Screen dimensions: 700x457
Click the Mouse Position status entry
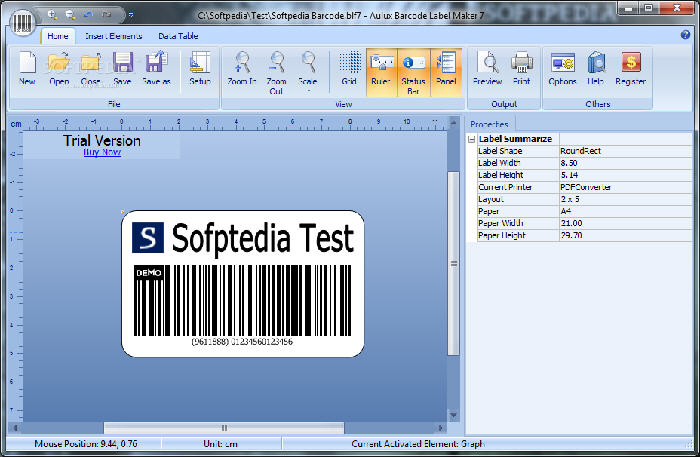coord(86,444)
